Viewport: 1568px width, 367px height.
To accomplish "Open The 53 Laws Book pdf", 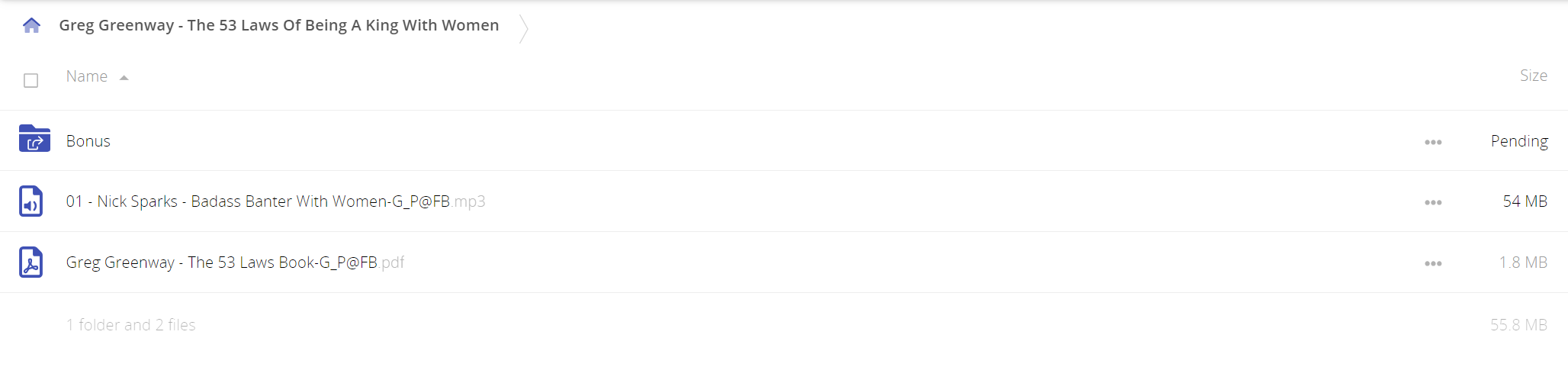I will coord(235,262).
